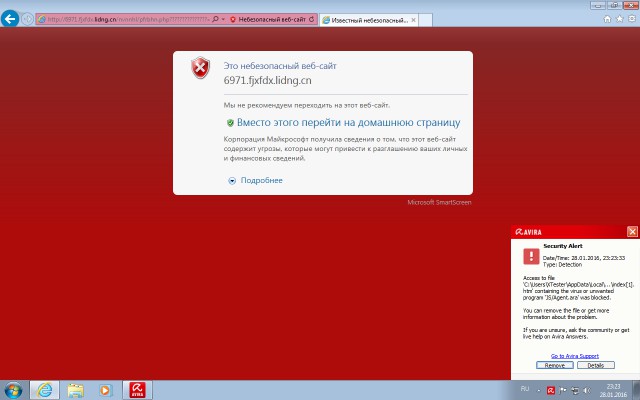Open the Home page icon

[x=607, y=19]
